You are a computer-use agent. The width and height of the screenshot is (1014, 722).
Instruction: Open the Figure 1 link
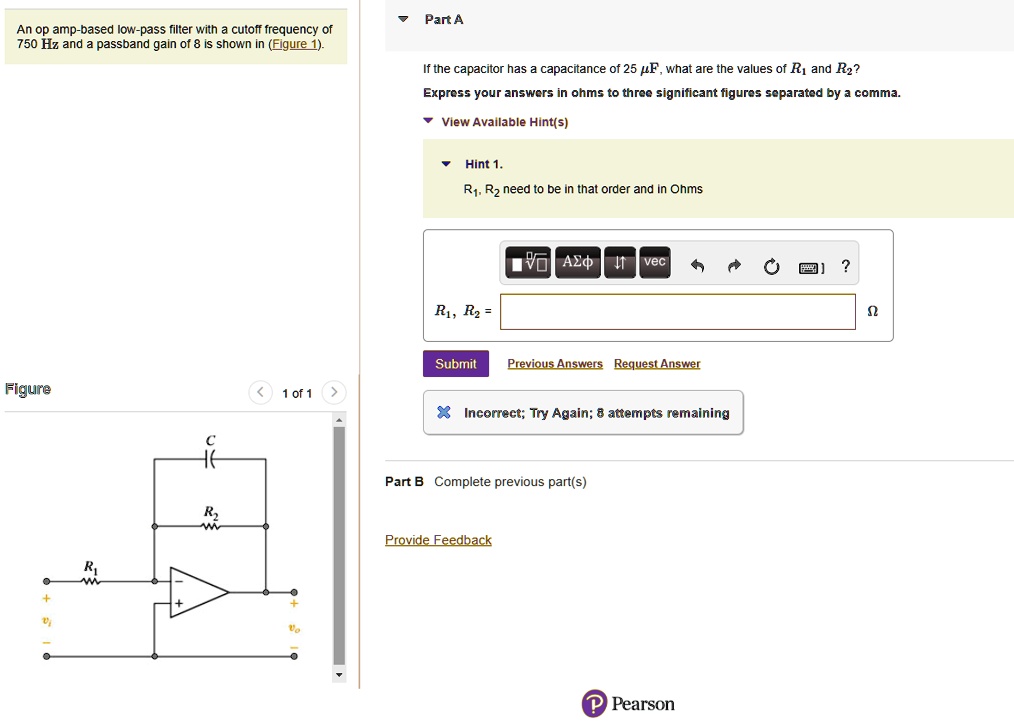click(x=293, y=43)
